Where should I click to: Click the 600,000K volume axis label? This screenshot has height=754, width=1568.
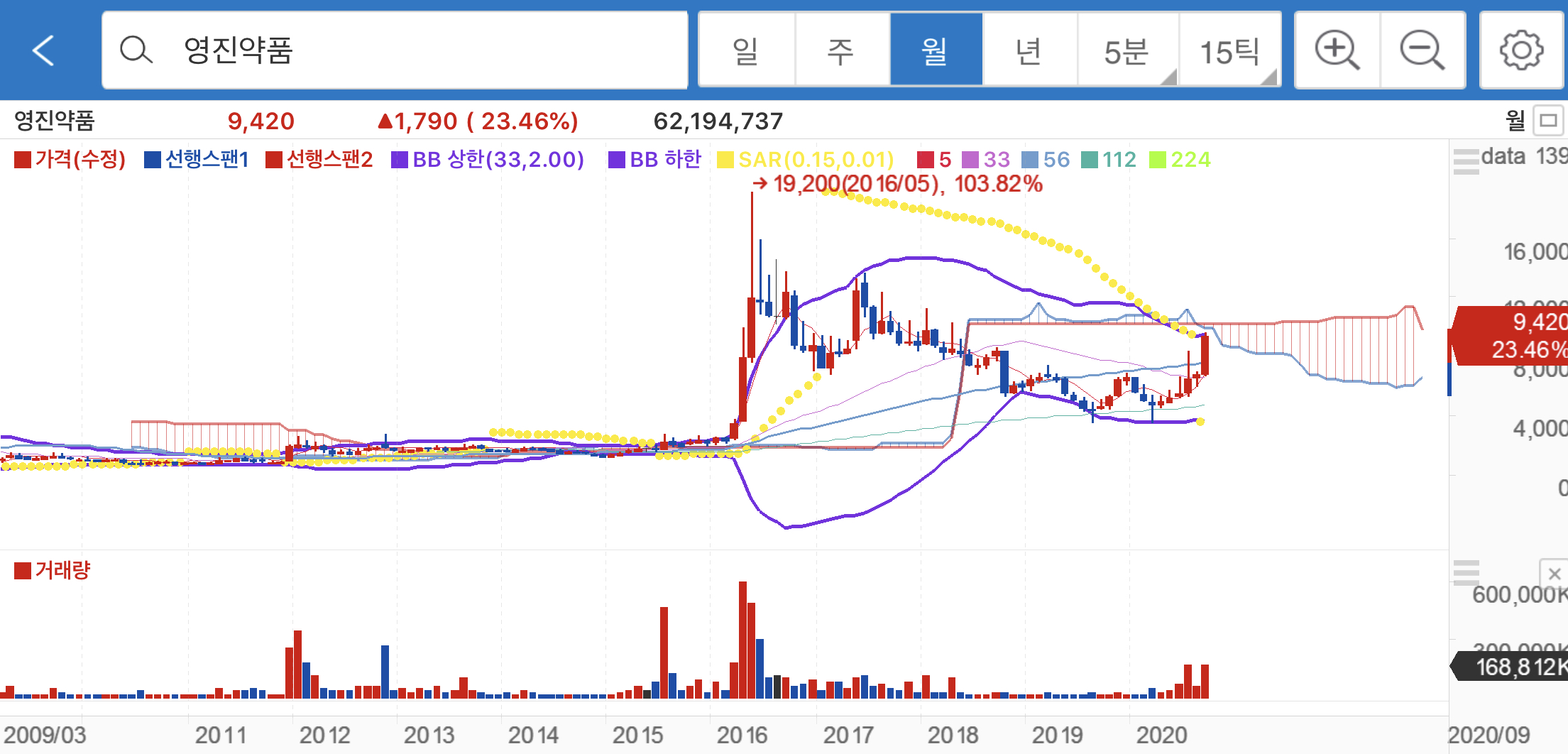tap(1520, 594)
